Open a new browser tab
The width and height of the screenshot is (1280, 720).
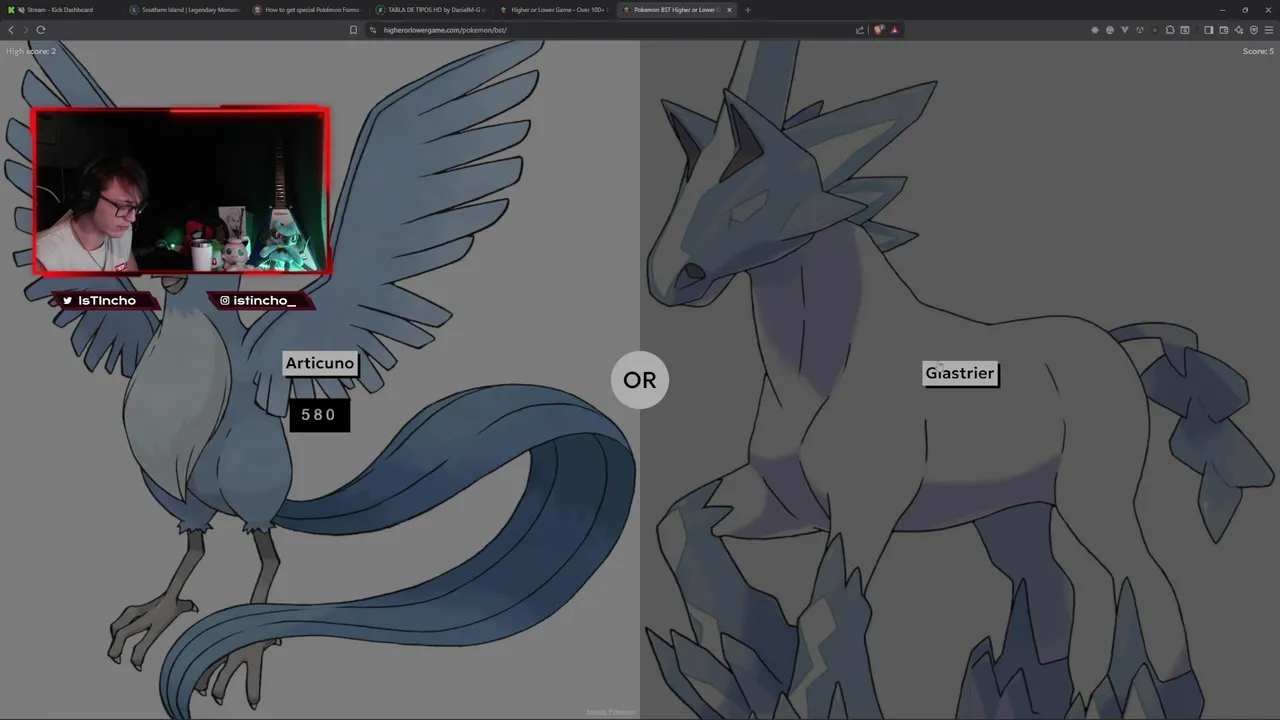click(x=748, y=10)
